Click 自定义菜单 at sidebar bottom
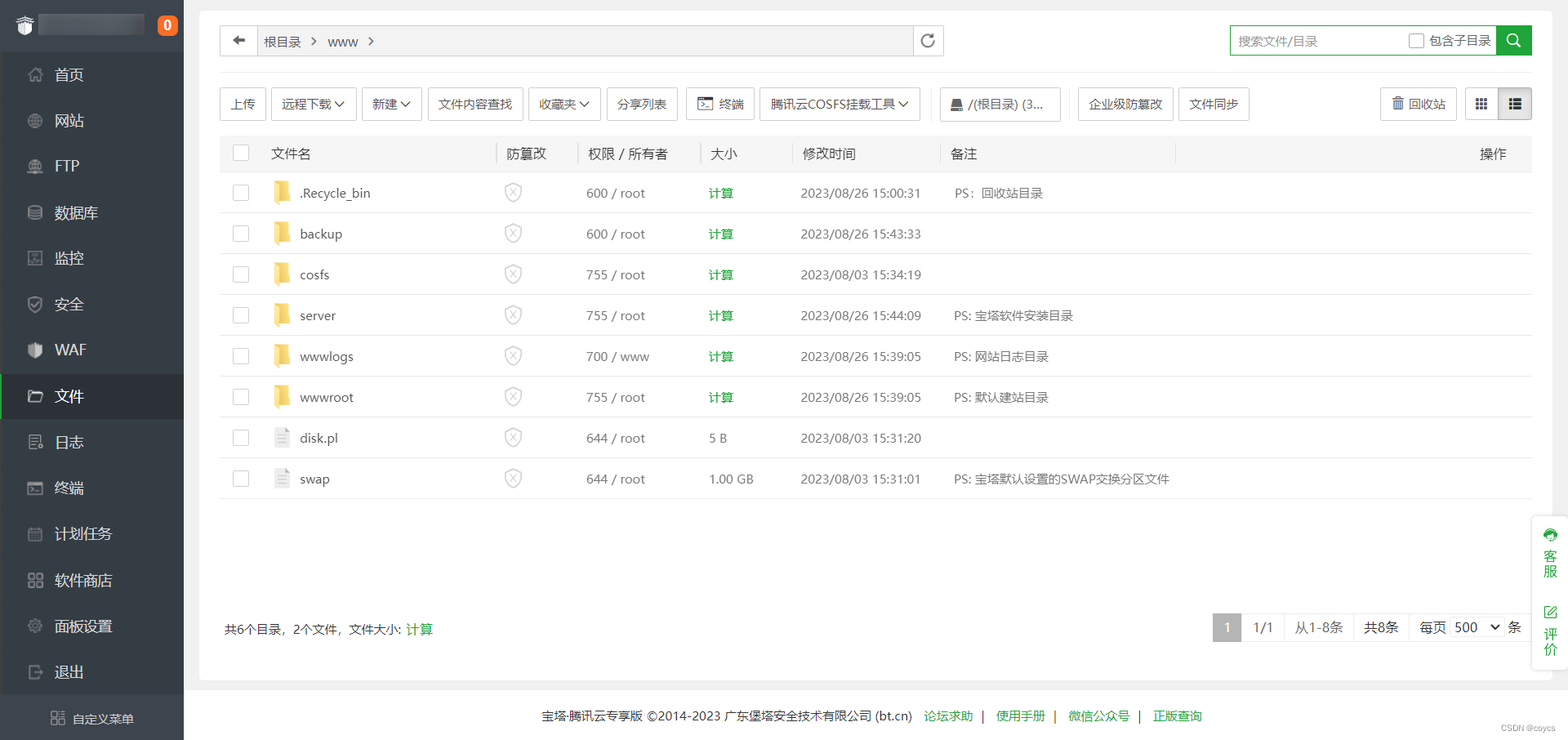This screenshot has height=740, width=1568. (x=92, y=718)
